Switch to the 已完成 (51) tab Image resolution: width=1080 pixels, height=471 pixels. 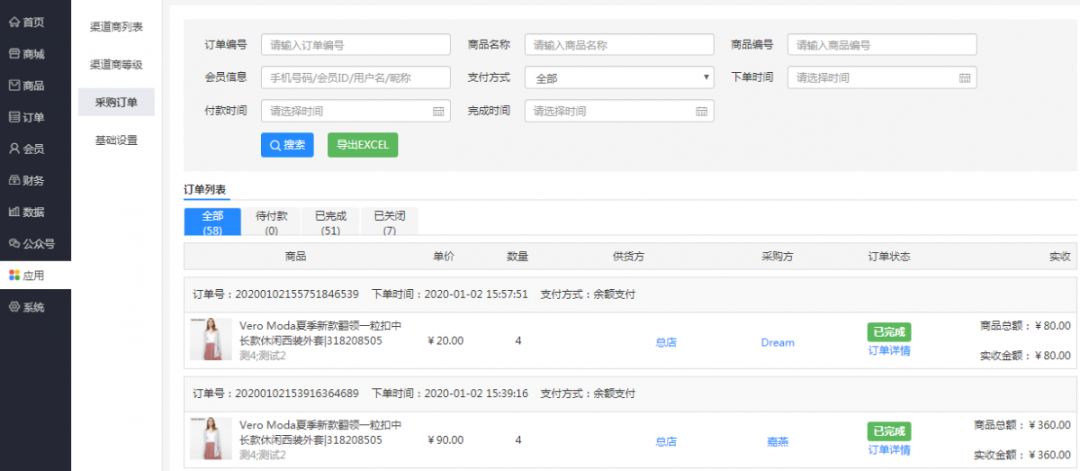331,222
